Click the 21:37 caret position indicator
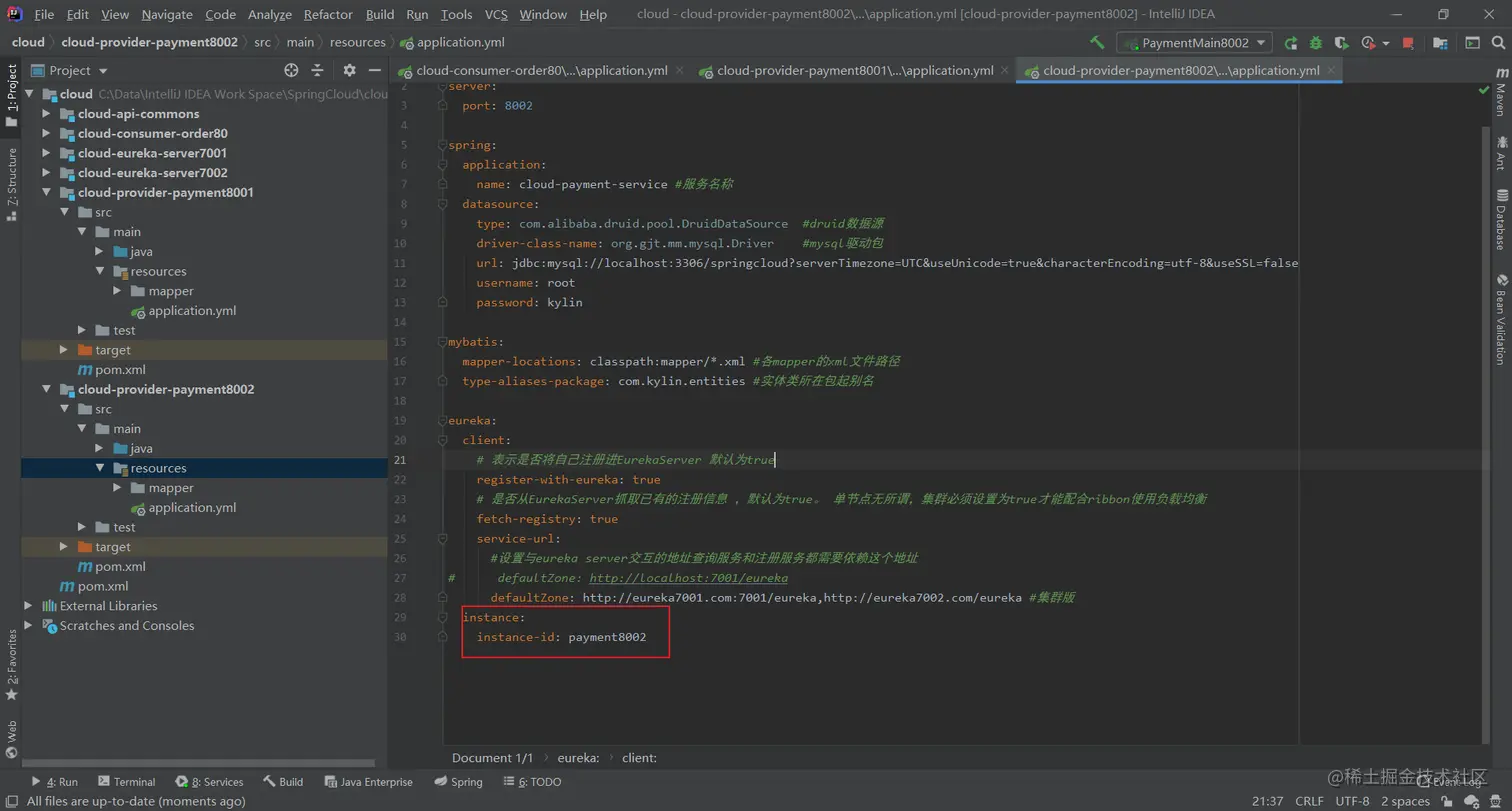The image size is (1512, 811). click(1267, 801)
